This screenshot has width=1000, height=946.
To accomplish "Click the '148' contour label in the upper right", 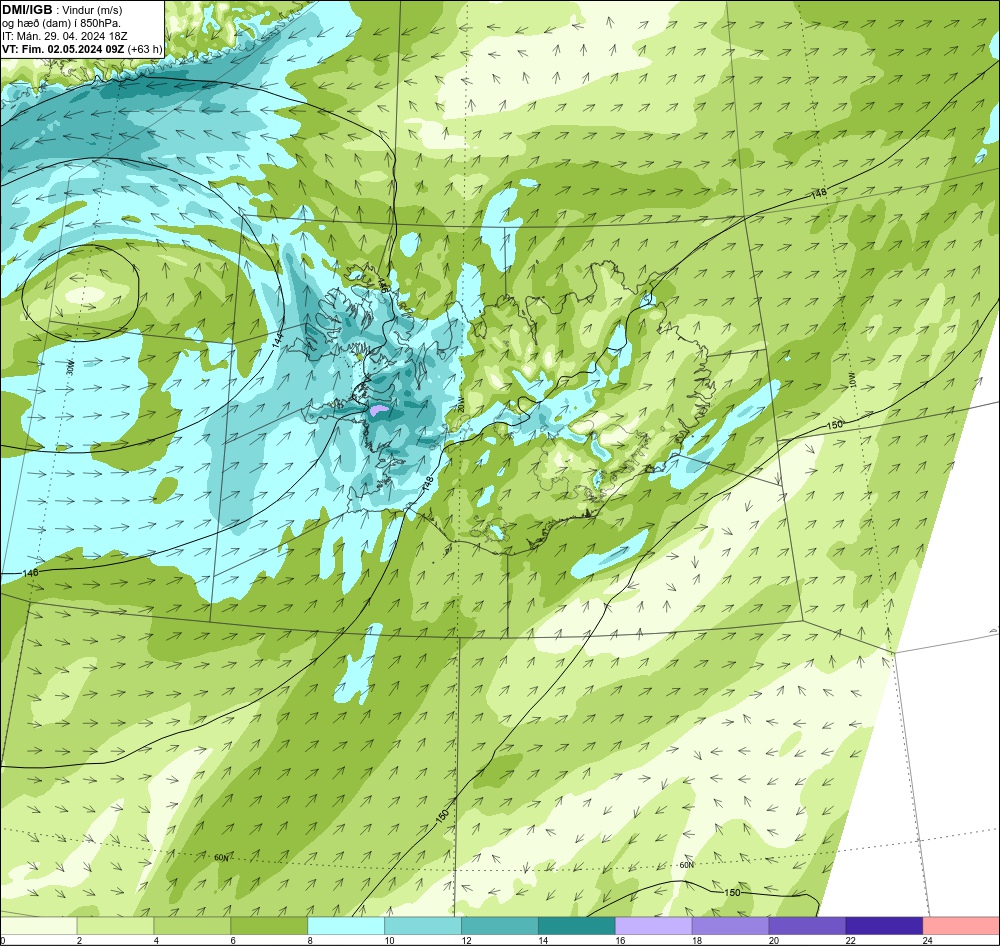I will [x=819, y=193].
